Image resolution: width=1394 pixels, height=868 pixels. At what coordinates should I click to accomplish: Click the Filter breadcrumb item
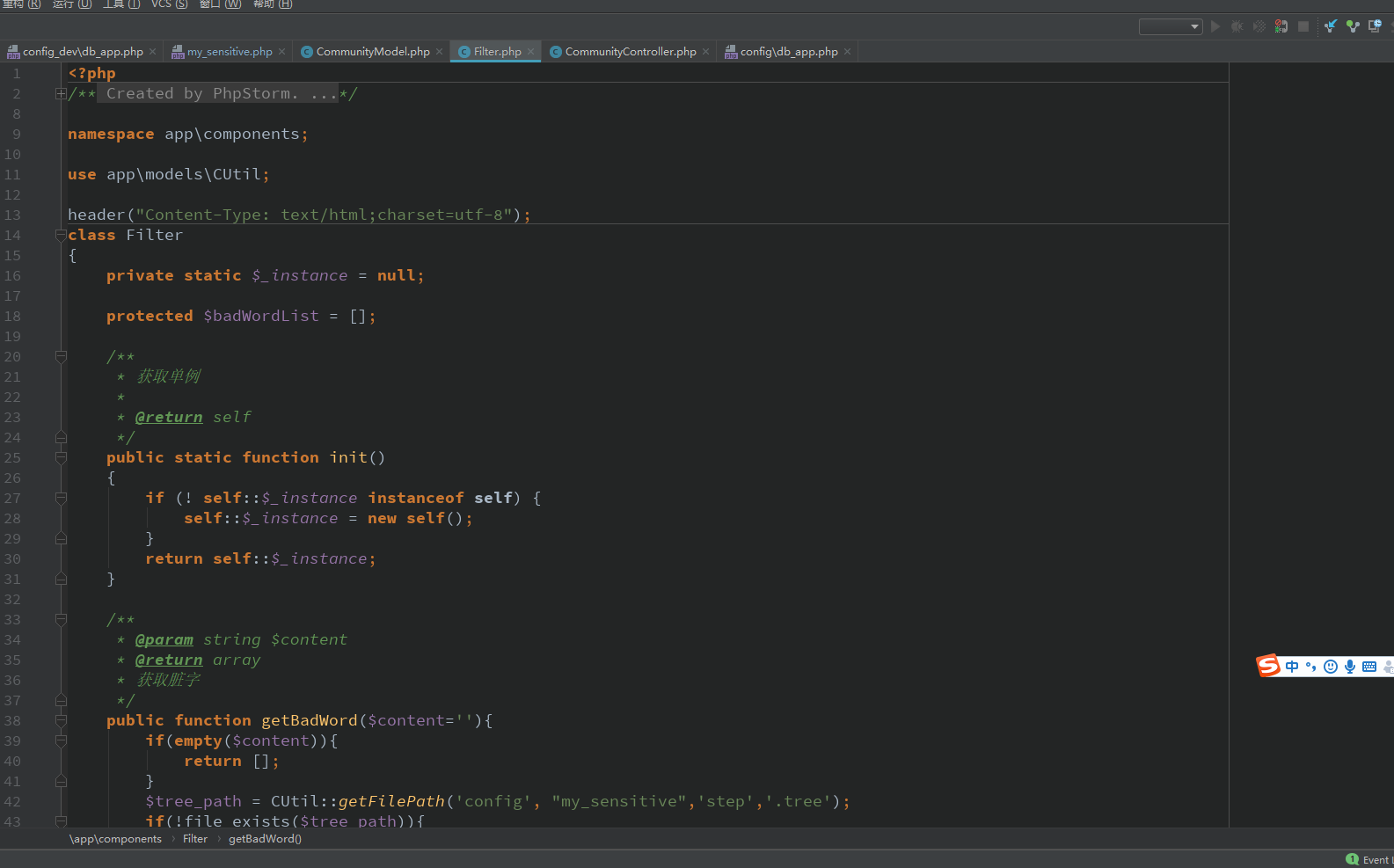coord(195,839)
